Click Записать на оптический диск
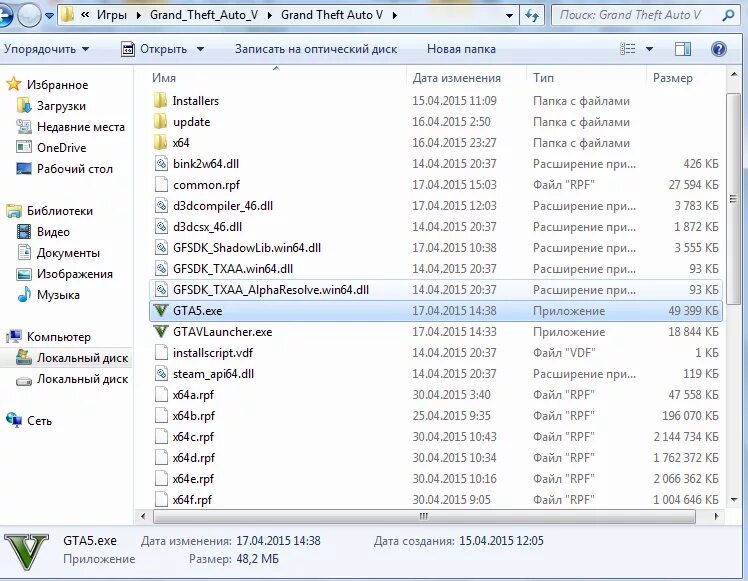This screenshot has height=581, width=748. [x=316, y=49]
